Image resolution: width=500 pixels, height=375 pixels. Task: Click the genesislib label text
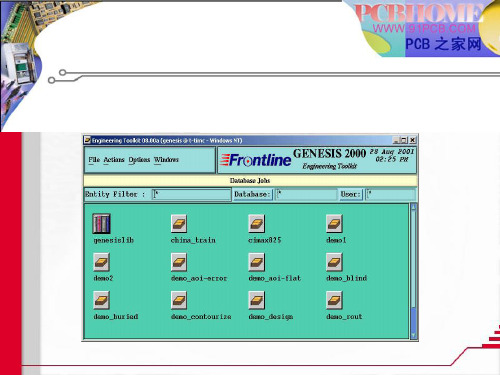click(x=114, y=240)
